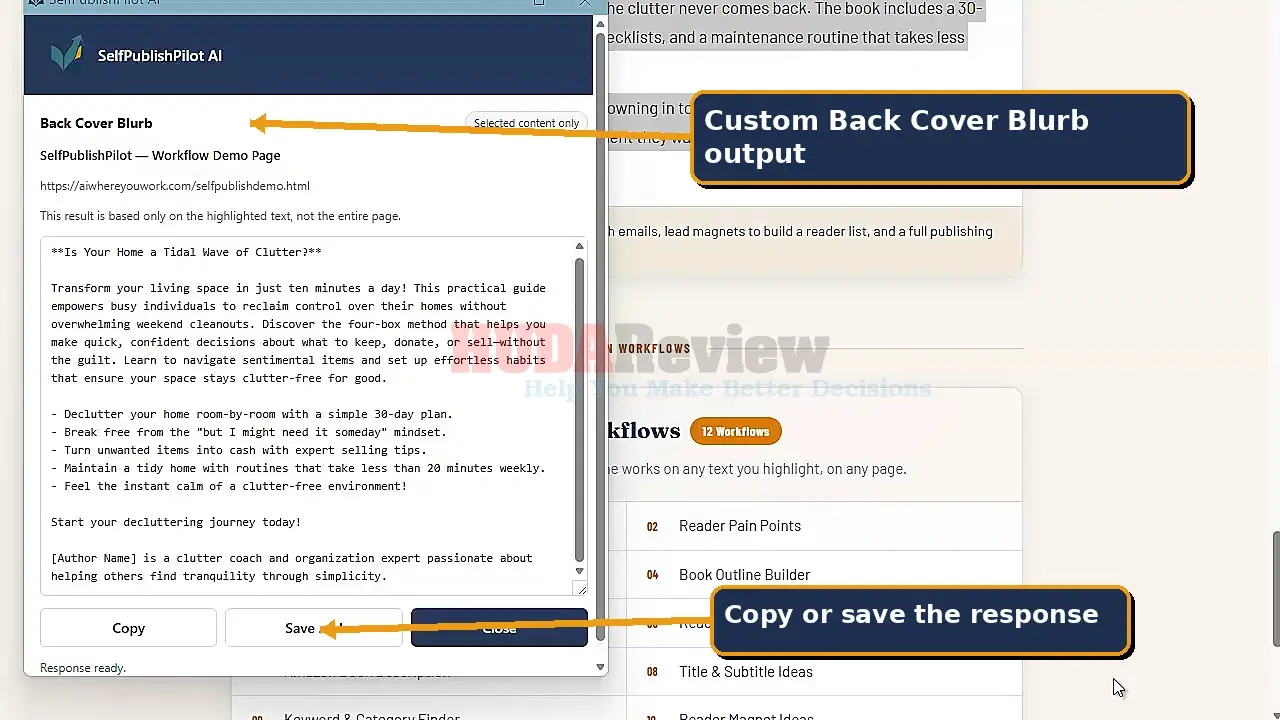The width and height of the screenshot is (1280, 720).
Task: Click the SelfPublishPilot AI logo icon
Action: pyautogui.click(x=67, y=53)
